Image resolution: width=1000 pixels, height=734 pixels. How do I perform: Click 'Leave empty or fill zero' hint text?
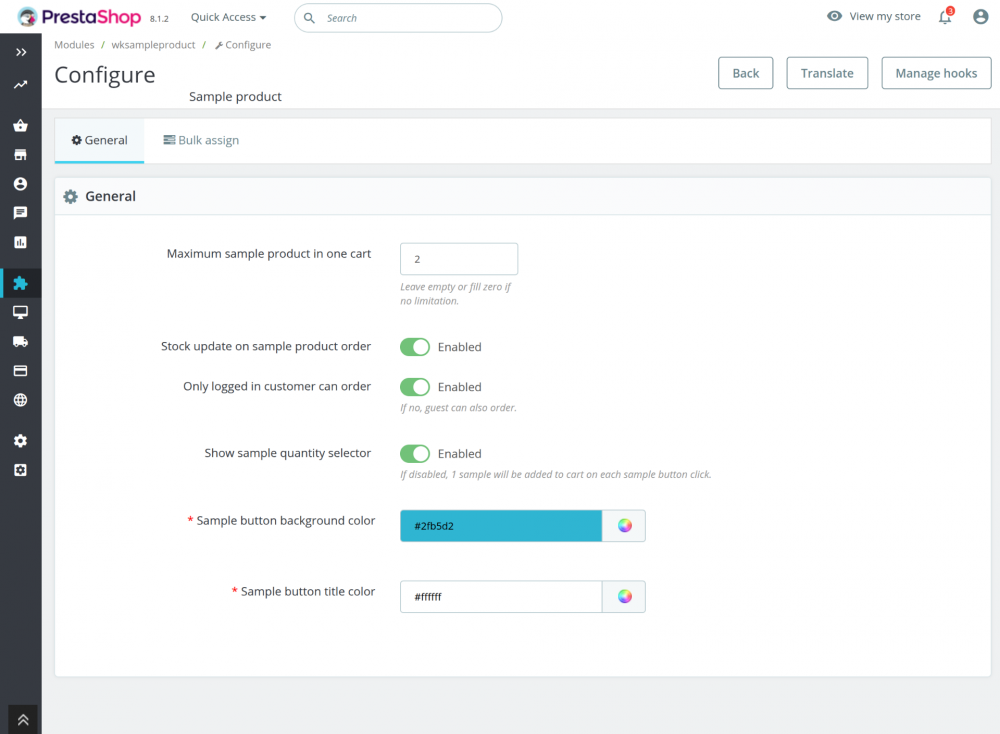point(455,294)
